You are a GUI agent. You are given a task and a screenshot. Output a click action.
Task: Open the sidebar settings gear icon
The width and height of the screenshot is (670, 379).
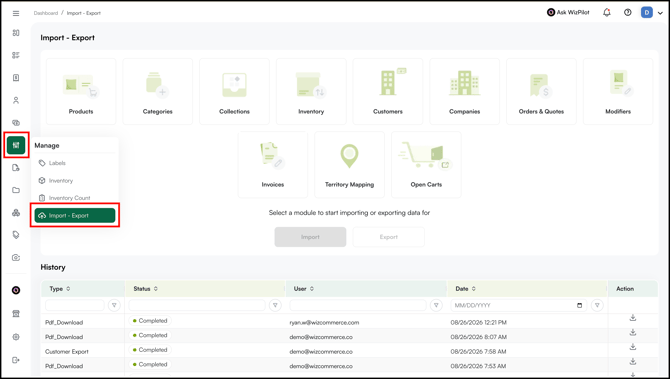pos(16,337)
